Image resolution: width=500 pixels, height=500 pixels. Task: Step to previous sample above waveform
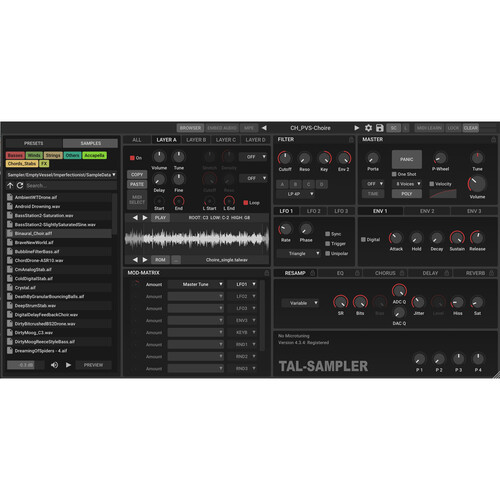coord(135,218)
